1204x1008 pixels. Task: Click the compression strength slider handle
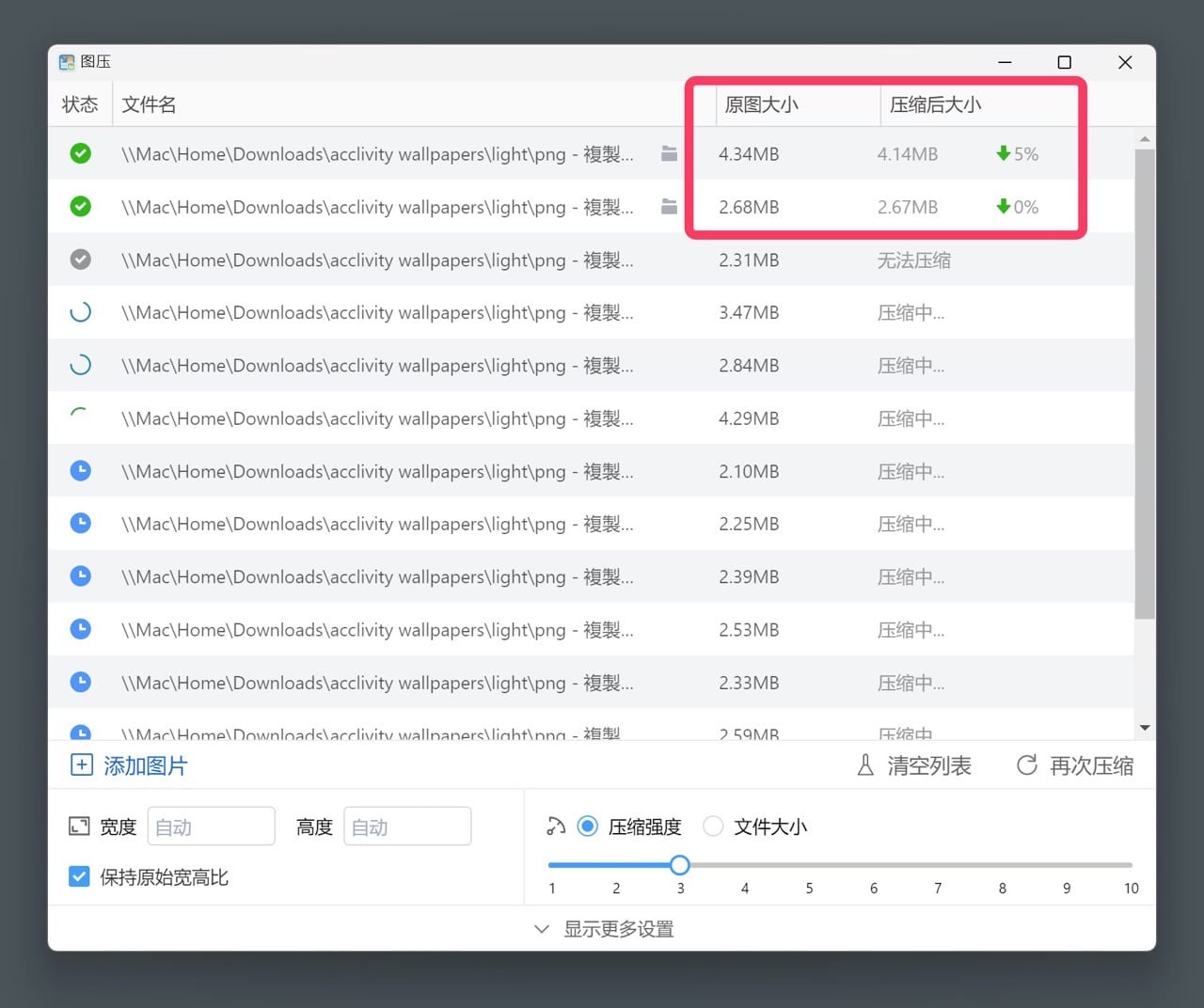(680, 864)
